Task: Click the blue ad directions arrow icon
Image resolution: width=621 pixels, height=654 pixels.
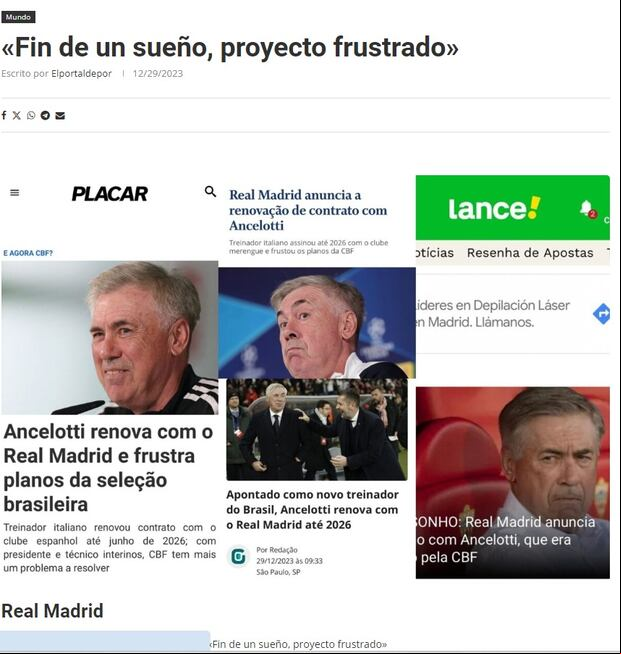Action: (601, 314)
